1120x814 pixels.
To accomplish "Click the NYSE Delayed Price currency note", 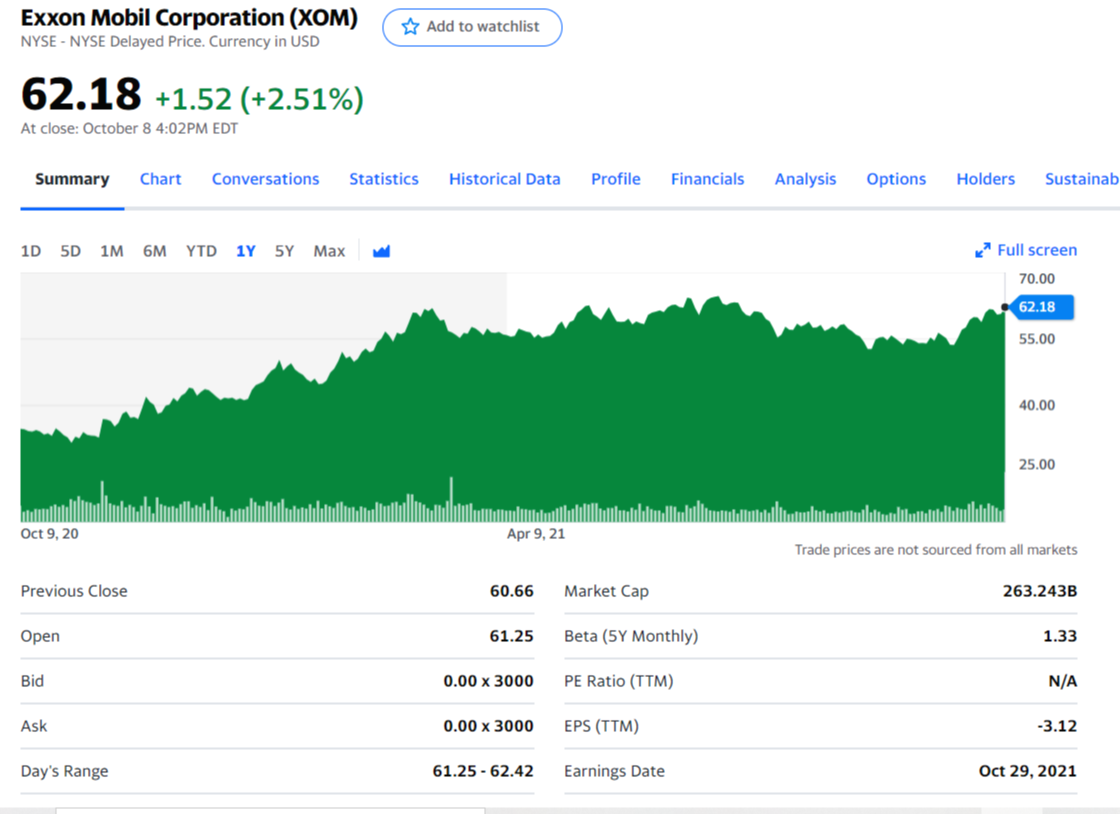I will pos(170,41).
